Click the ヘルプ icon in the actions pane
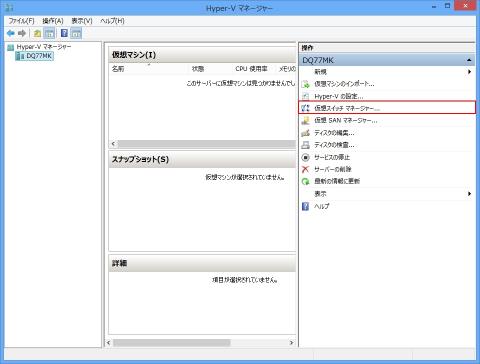The height and width of the screenshot is (364, 480). 305,206
